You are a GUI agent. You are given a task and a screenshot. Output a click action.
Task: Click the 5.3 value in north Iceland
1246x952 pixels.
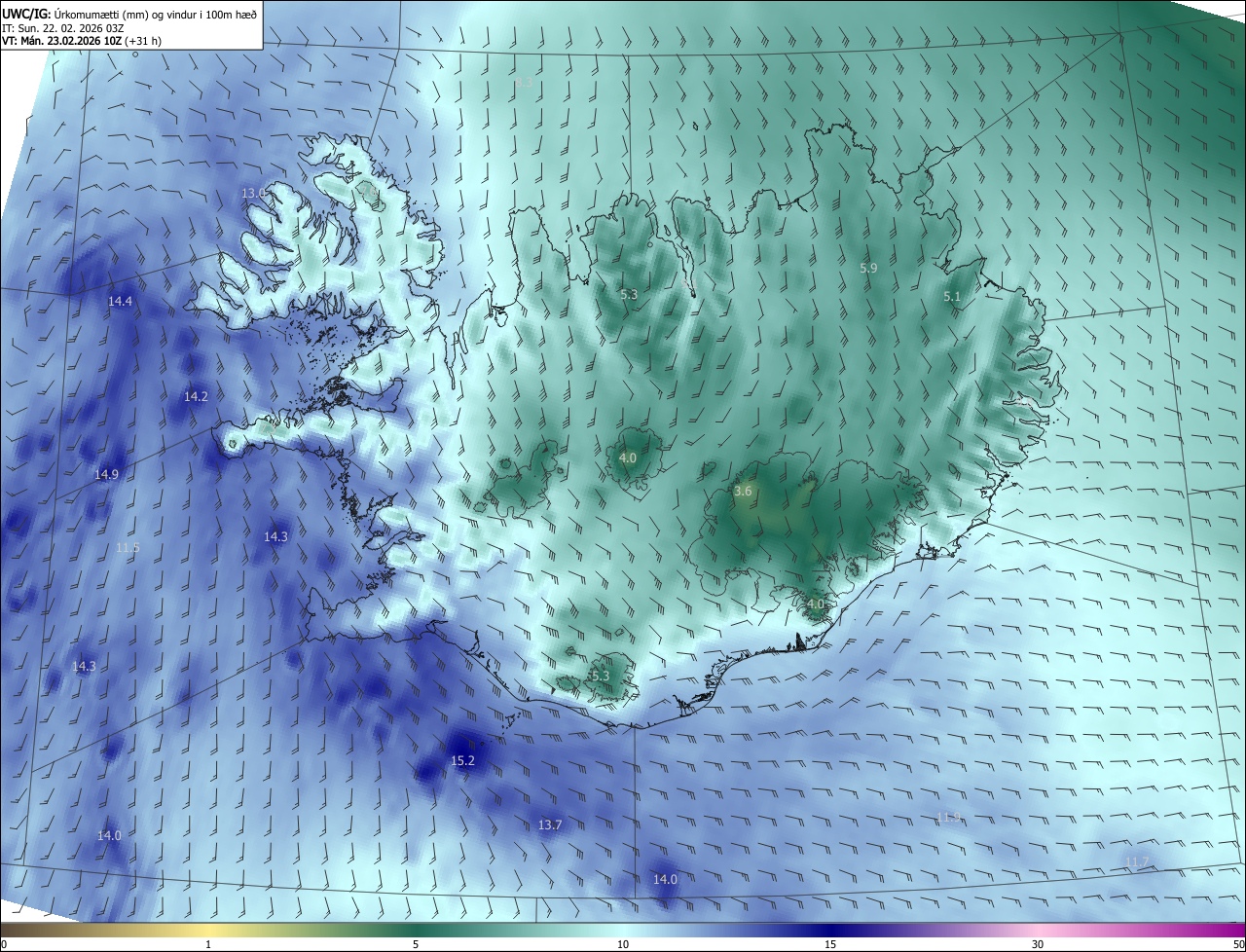[x=629, y=294]
